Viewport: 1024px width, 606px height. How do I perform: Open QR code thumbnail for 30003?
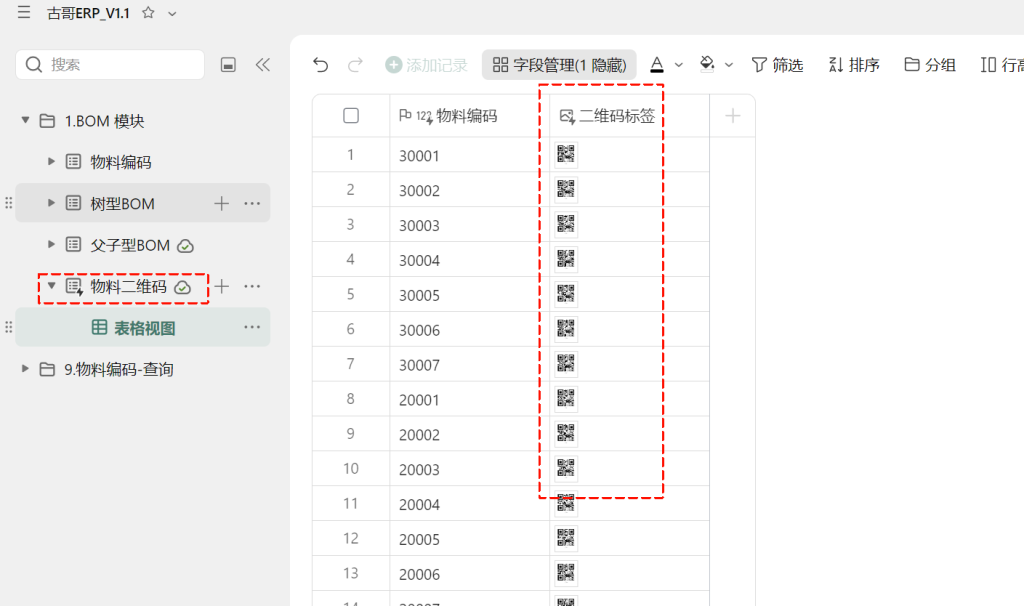(x=566, y=224)
